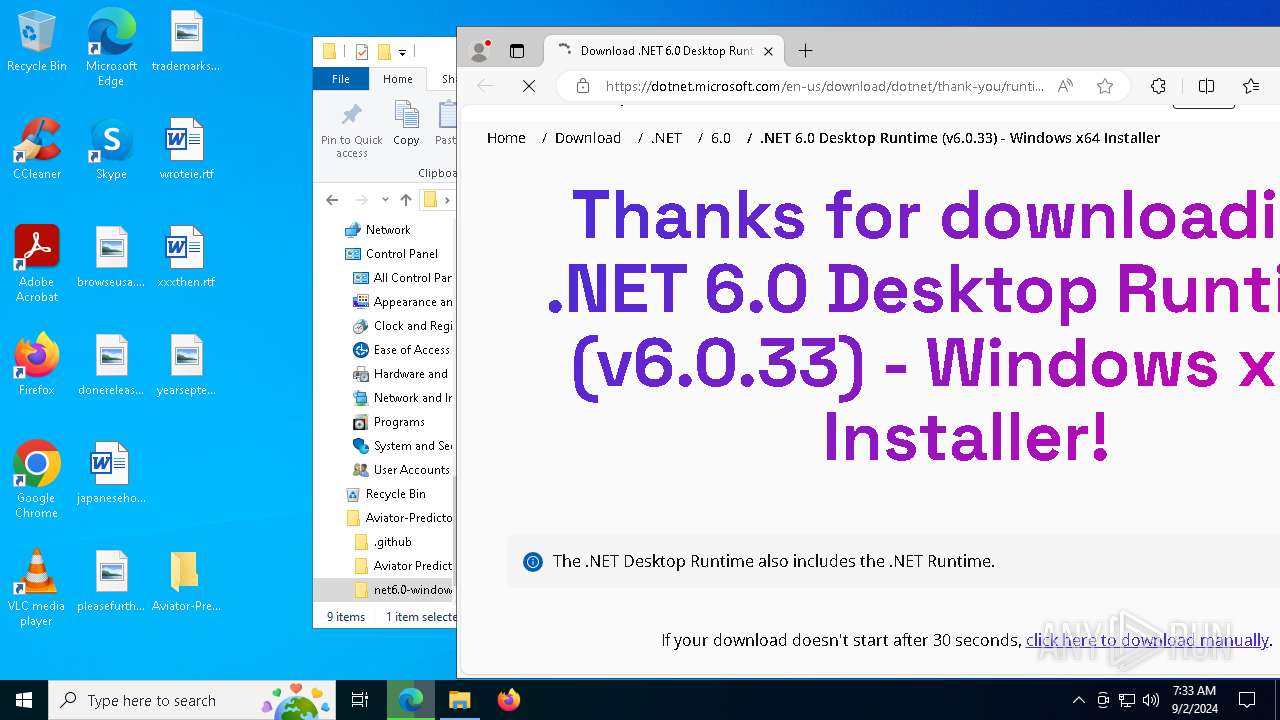Screen dimensions: 1280x720
Task: Launch Google Chrome desktop shortcut
Action: pyautogui.click(x=37, y=480)
